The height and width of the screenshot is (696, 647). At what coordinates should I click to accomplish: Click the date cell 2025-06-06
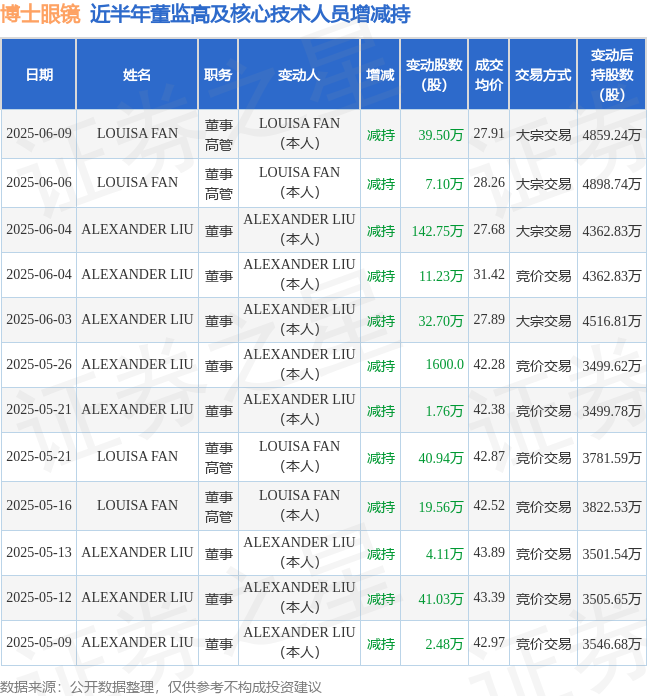(39, 182)
